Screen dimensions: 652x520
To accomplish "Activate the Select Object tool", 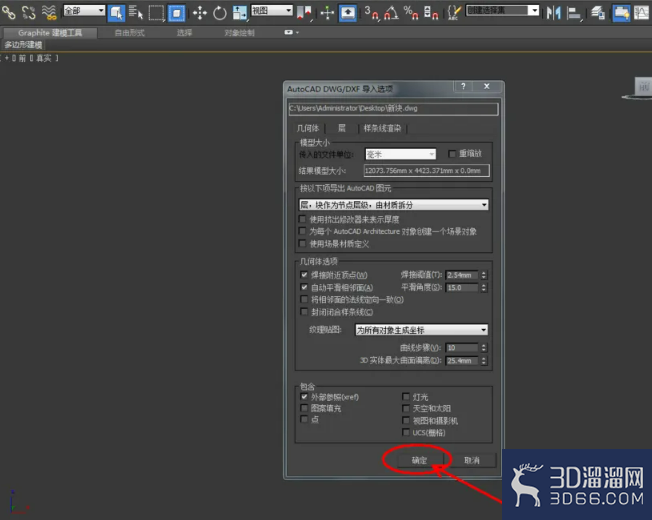I will click(x=116, y=13).
